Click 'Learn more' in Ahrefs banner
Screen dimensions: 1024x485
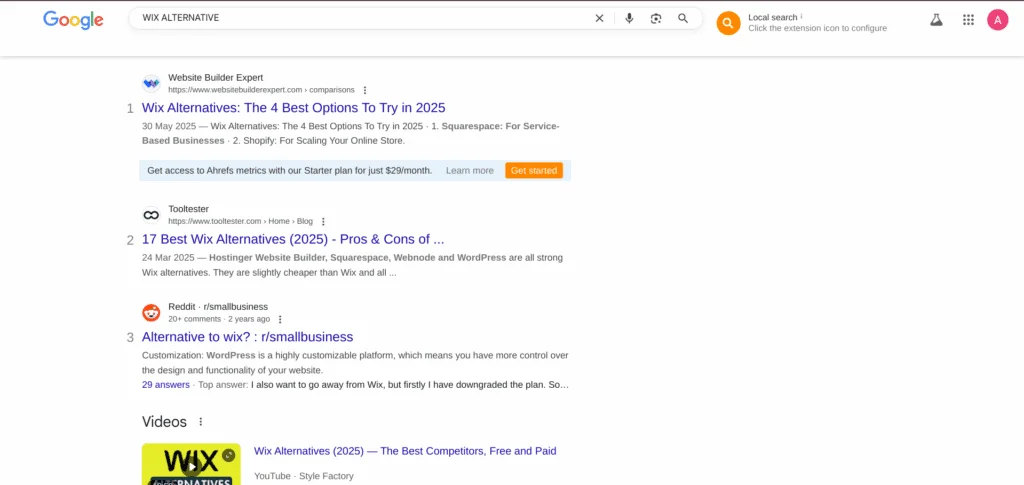tap(469, 171)
